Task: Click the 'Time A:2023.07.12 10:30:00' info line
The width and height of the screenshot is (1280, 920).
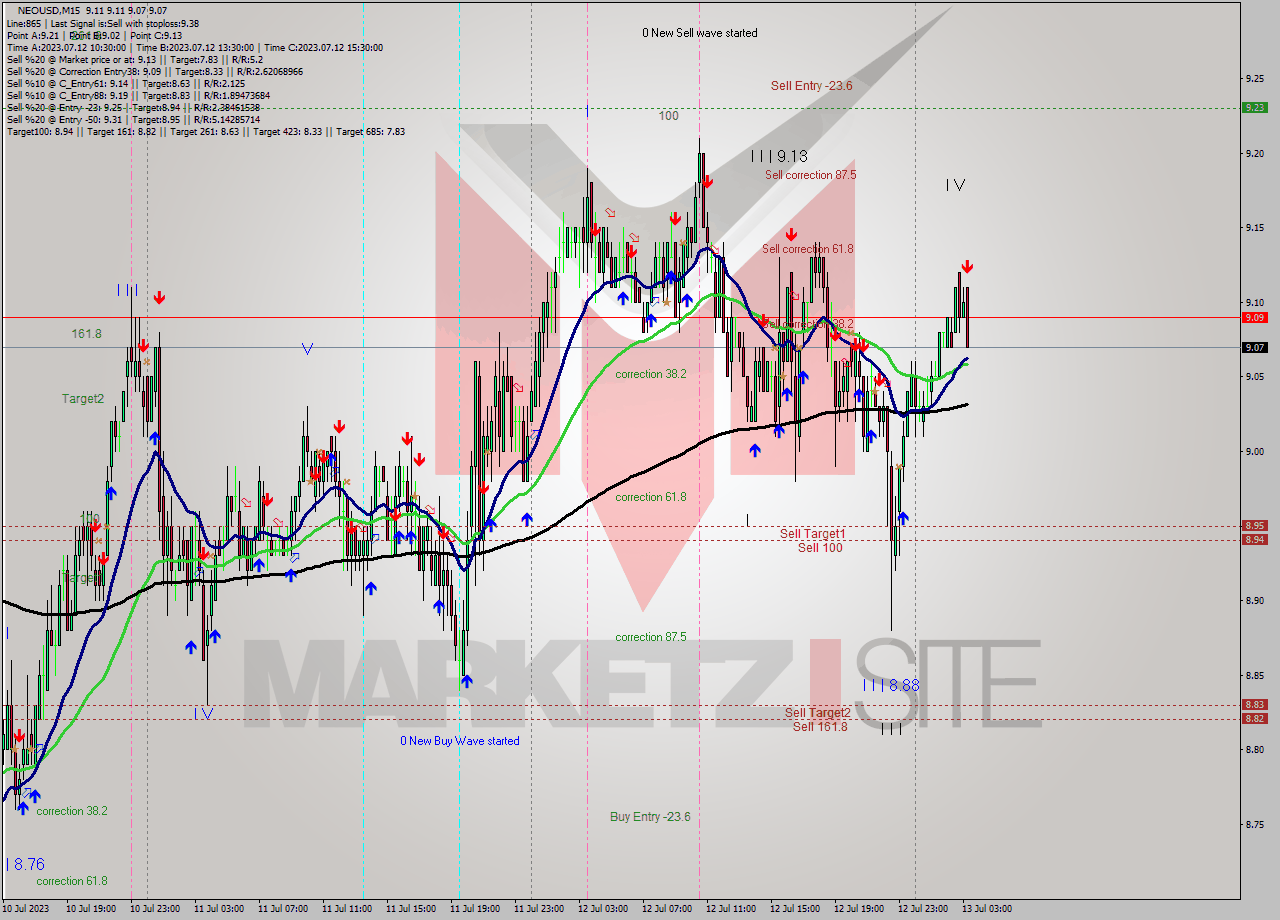Action: point(194,47)
